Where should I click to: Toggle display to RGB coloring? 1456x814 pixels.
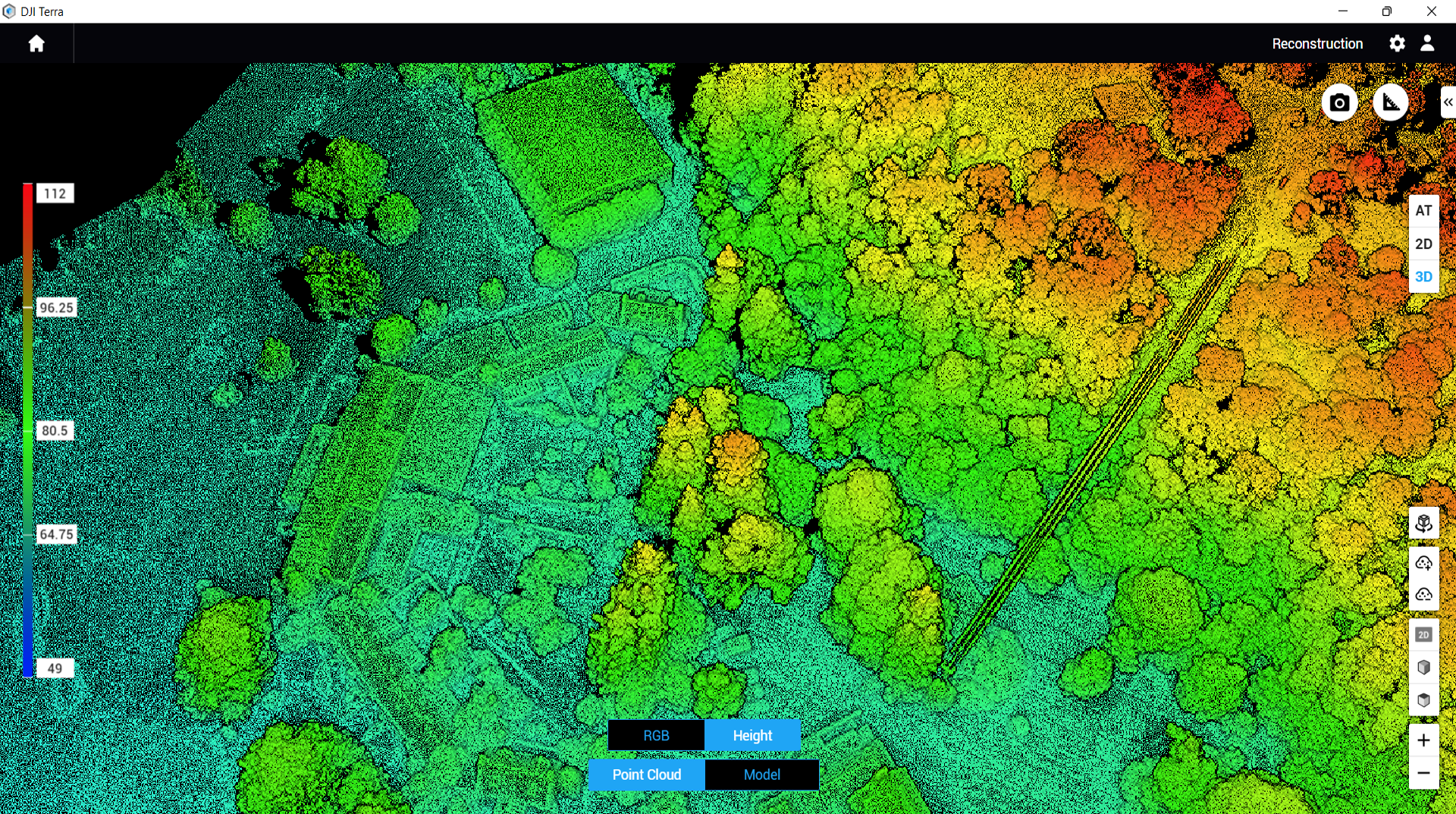click(656, 735)
